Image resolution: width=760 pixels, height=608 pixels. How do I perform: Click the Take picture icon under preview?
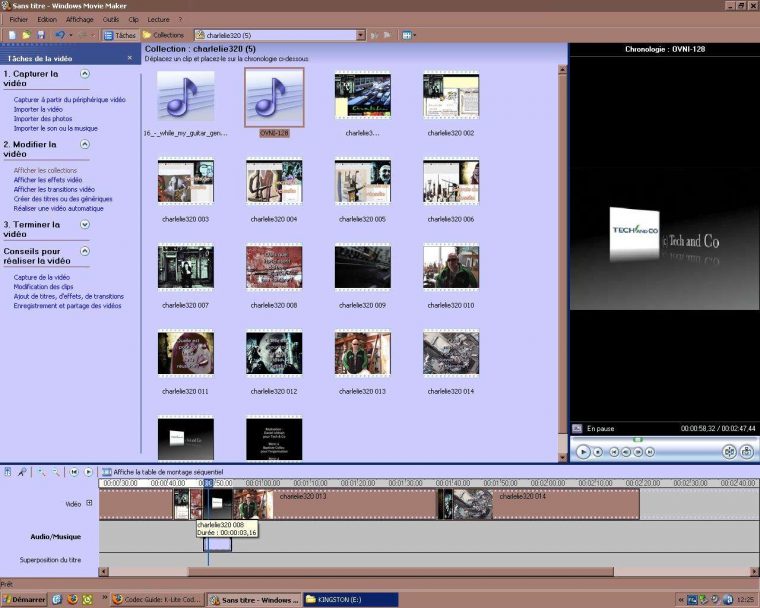click(746, 452)
